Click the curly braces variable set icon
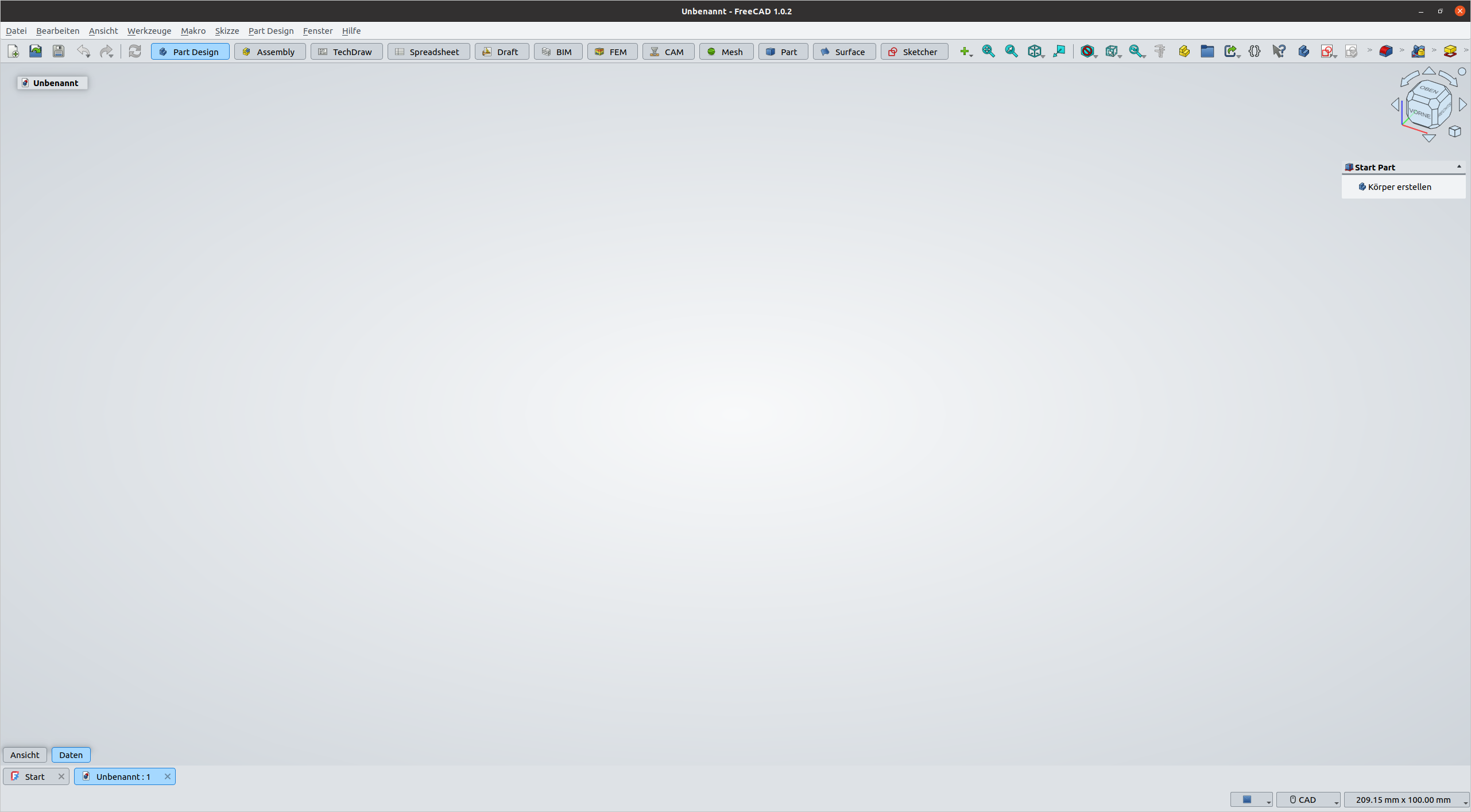Viewport: 1471px width, 812px height. click(1254, 51)
